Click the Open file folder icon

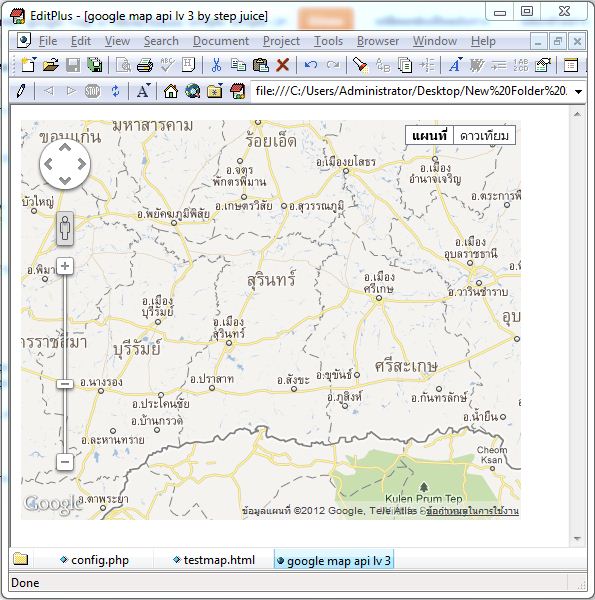coord(51,65)
